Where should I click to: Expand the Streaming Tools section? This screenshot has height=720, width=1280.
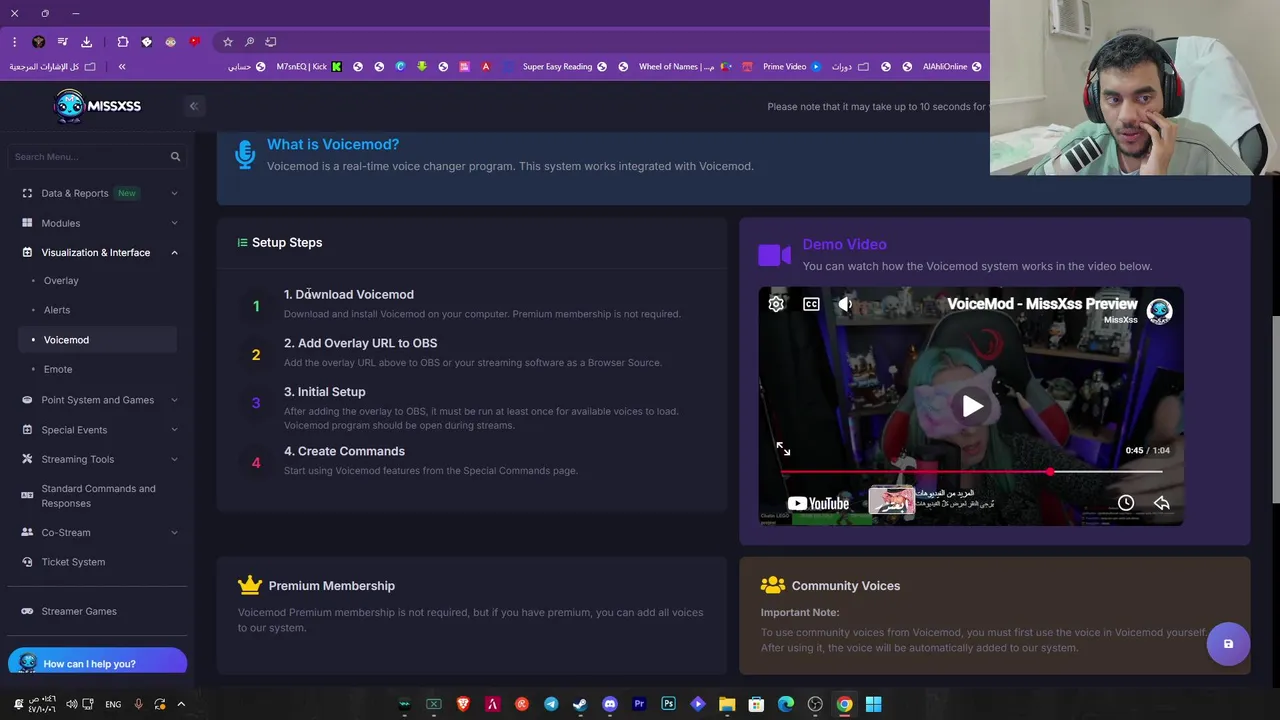(x=98, y=459)
